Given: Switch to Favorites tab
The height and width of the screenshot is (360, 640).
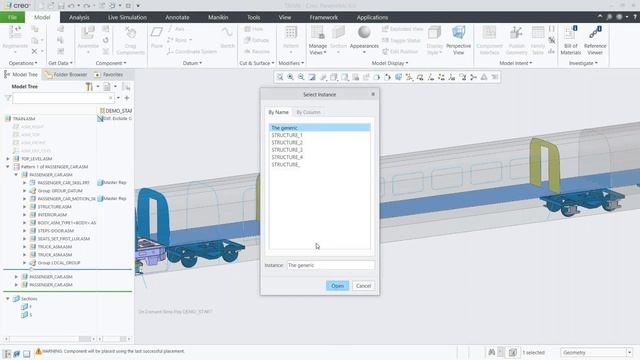Looking at the screenshot, I should [109, 75].
